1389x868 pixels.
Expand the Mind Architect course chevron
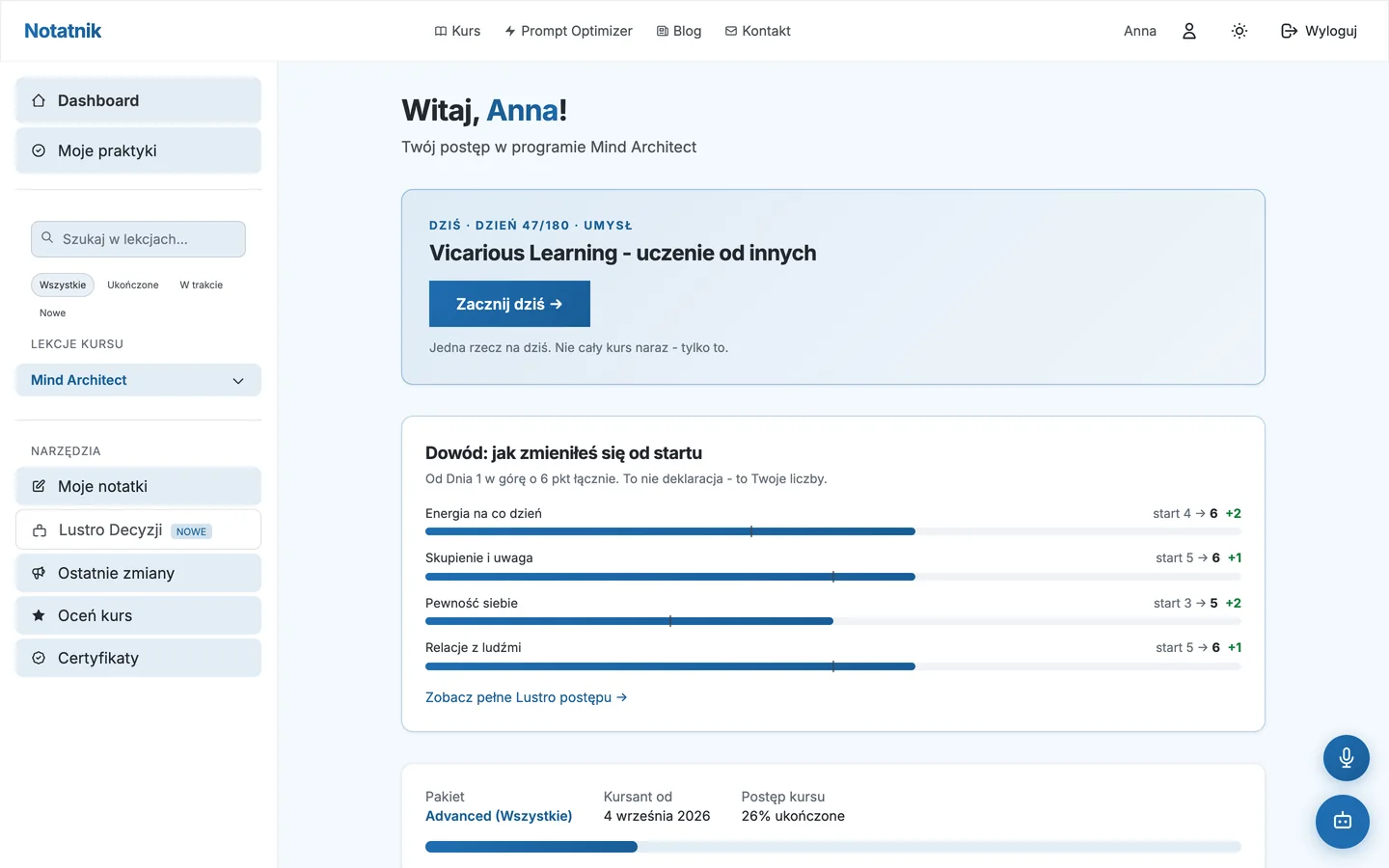(x=238, y=381)
